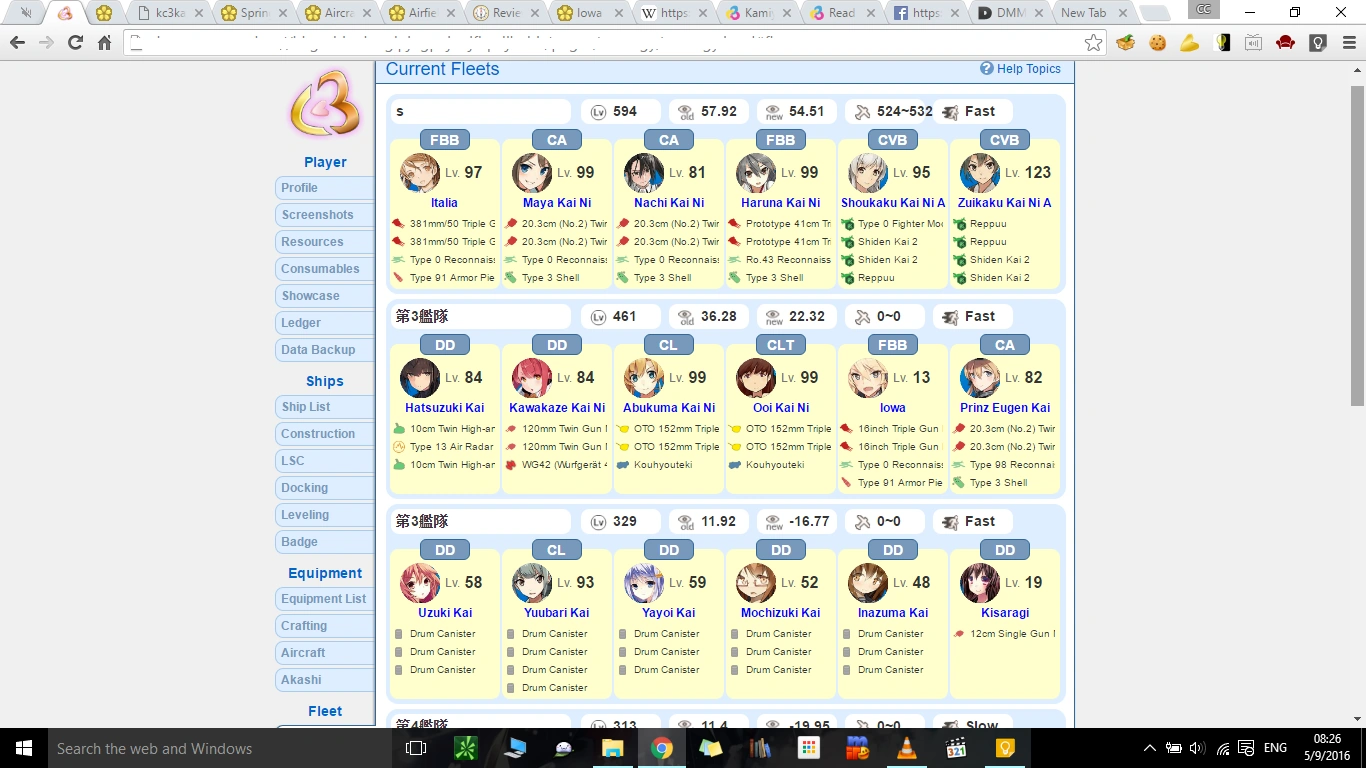
Task: Click the cookie extension icon
Action: coord(1158,42)
